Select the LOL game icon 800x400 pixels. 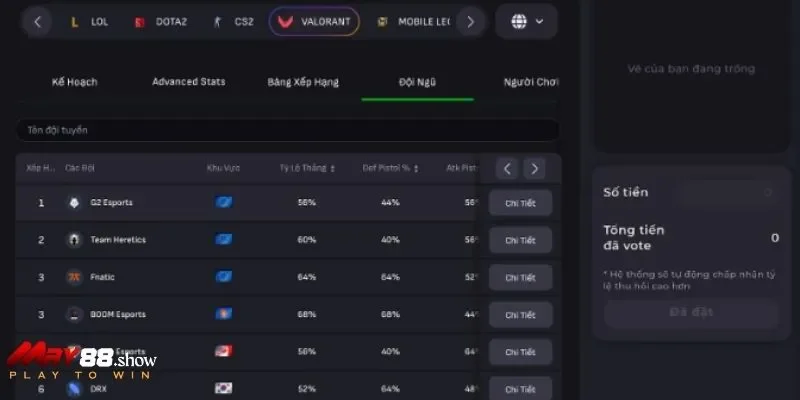pos(73,22)
